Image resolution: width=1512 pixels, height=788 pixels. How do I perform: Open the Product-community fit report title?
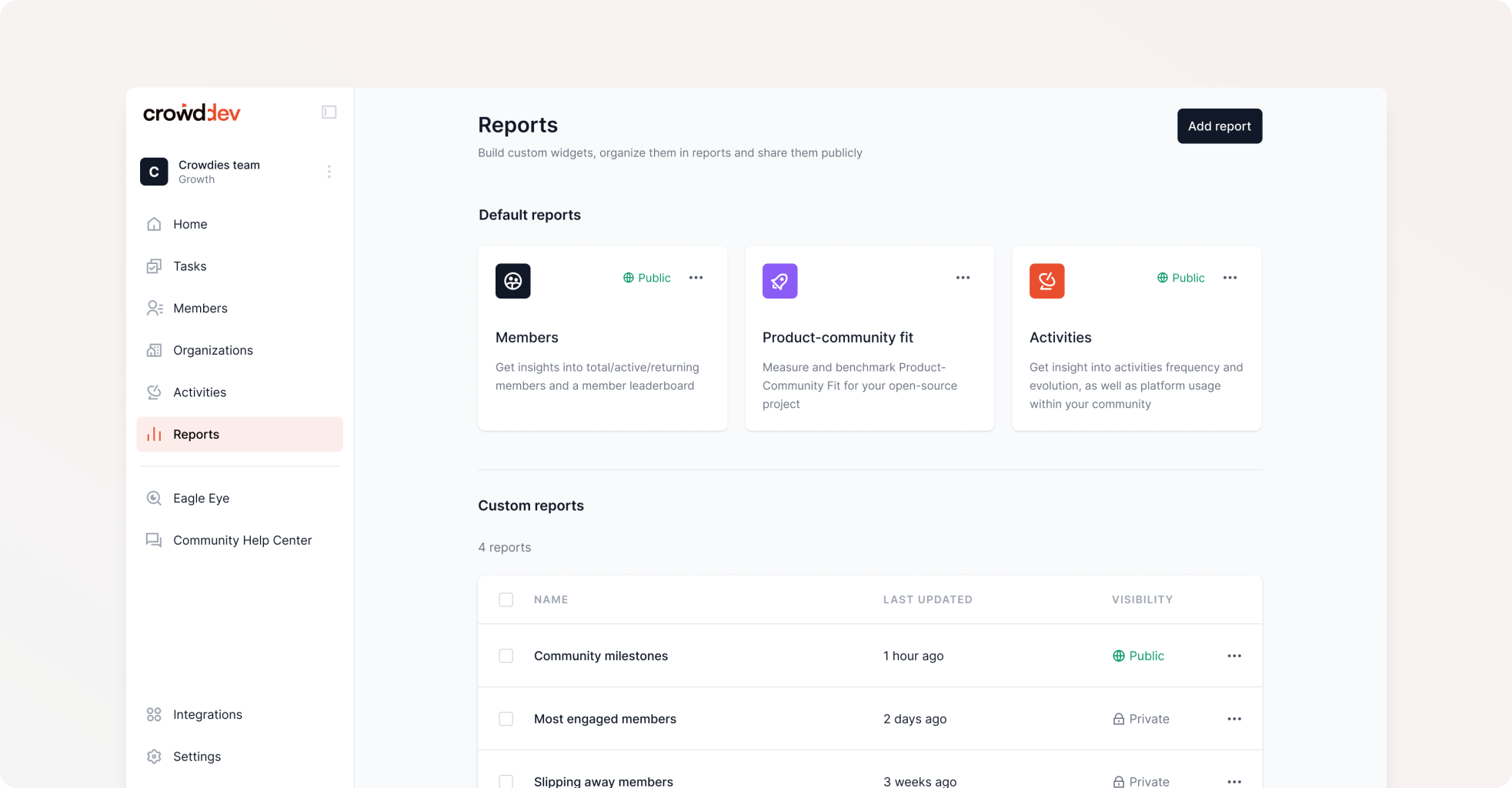(838, 337)
